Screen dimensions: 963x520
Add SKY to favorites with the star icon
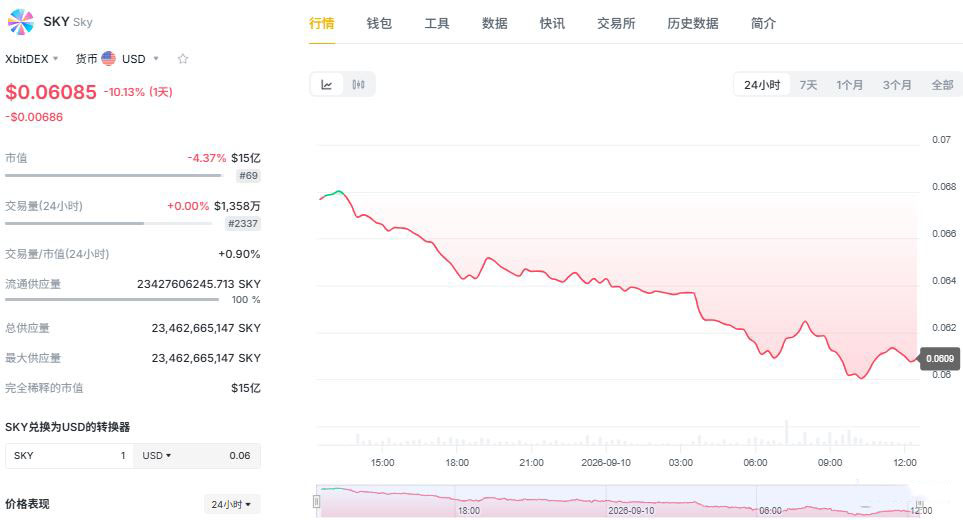(x=182, y=59)
